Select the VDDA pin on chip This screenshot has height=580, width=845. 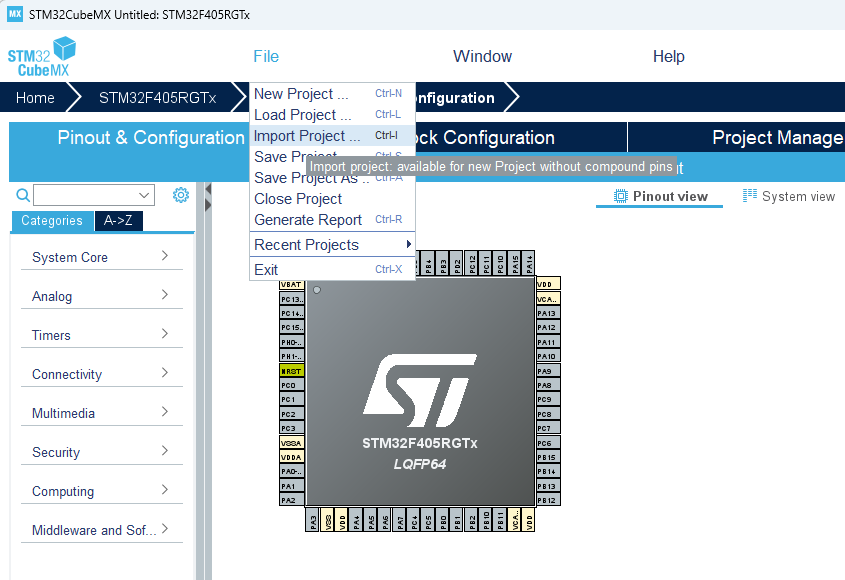pyautogui.click(x=292, y=457)
